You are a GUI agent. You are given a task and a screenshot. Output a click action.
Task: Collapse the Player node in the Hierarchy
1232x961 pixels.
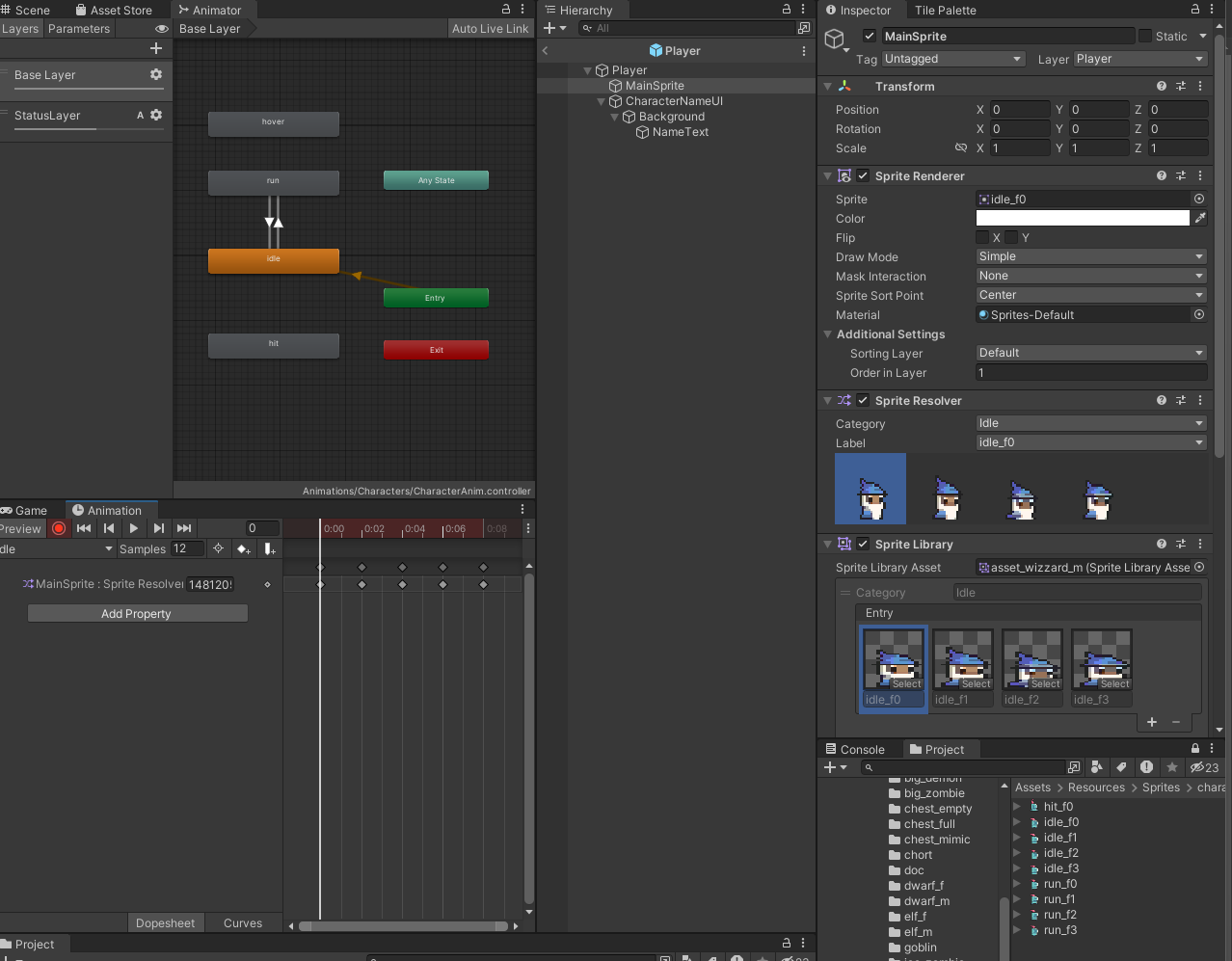point(588,69)
